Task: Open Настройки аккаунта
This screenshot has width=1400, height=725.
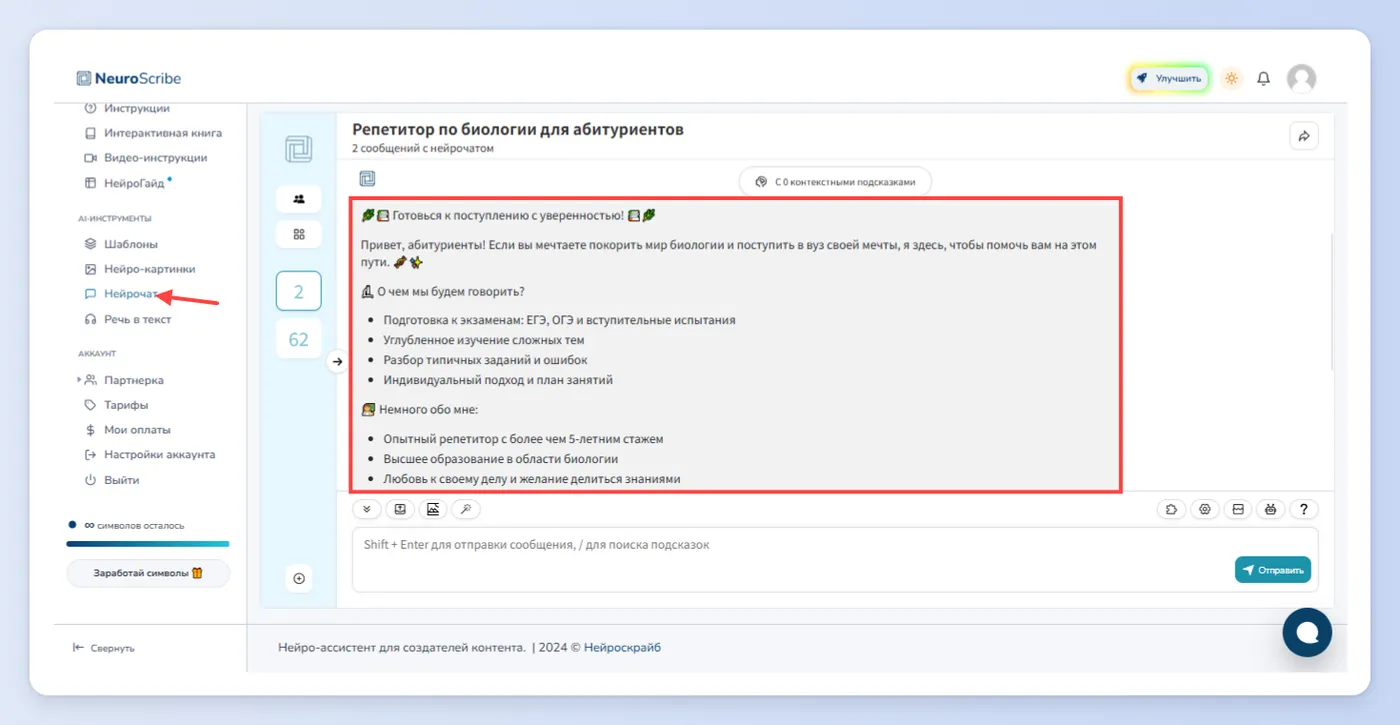Action: coord(150,454)
